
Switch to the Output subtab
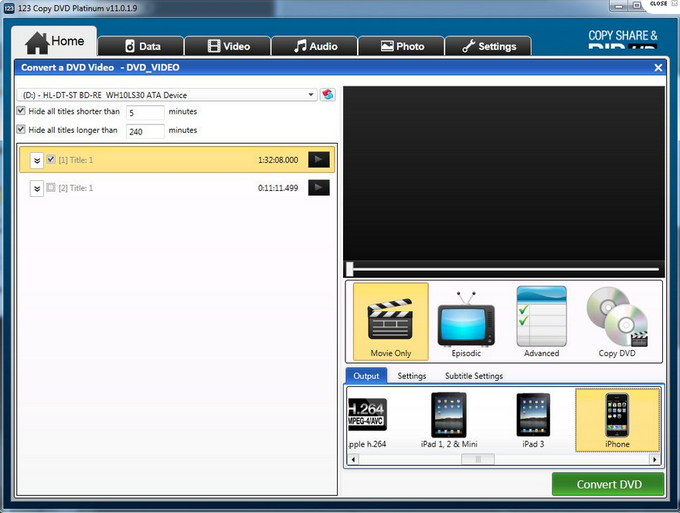tap(366, 376)
